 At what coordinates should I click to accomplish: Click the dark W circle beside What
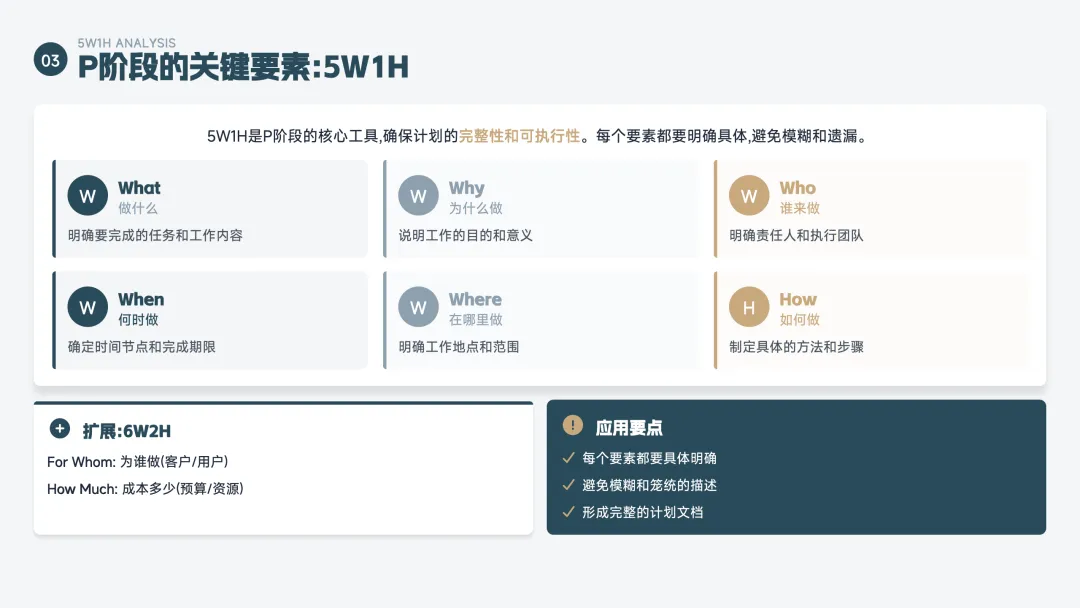coord(87,196)
